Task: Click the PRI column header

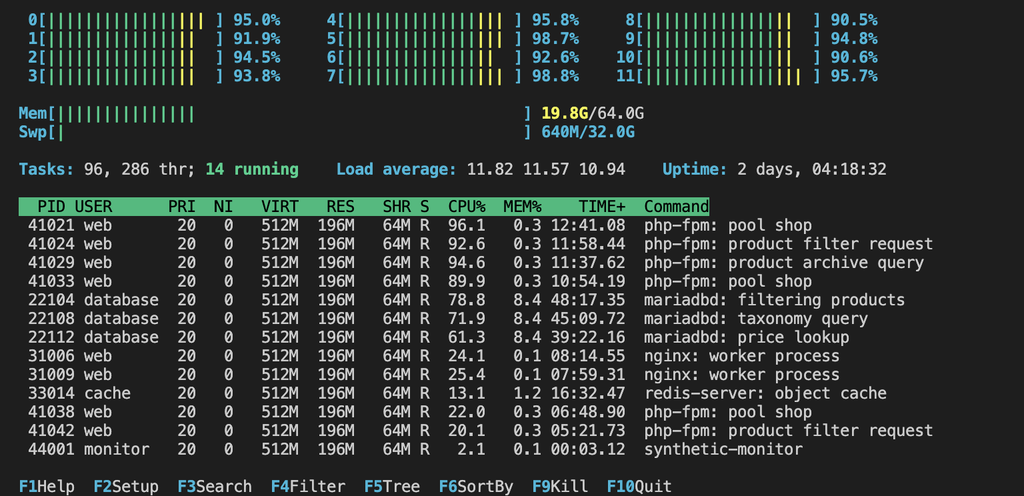Action: [182, 207]
